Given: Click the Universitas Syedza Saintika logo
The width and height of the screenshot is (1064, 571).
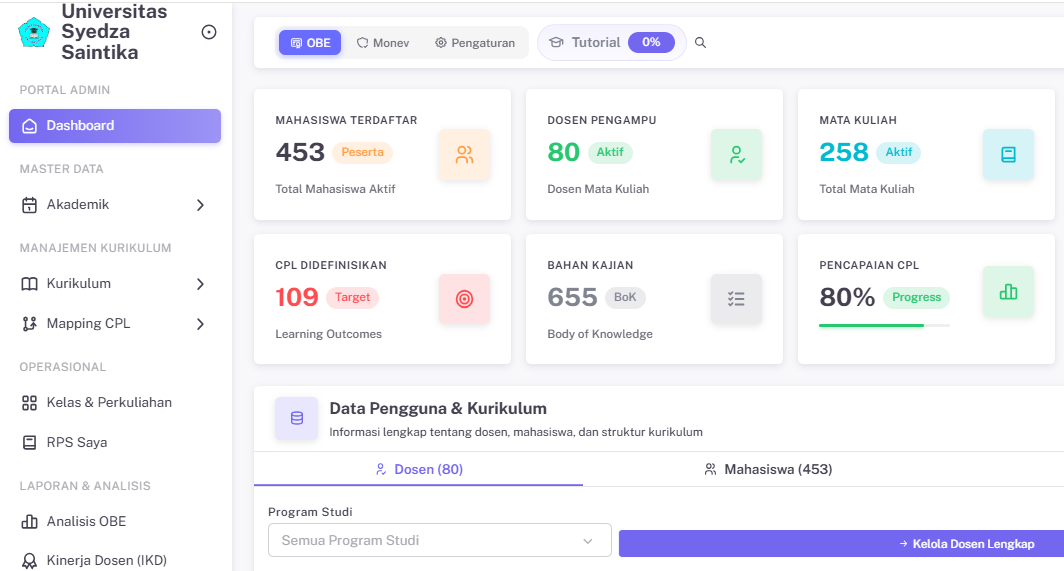Looking at the screenshot, I should point(34,33).
